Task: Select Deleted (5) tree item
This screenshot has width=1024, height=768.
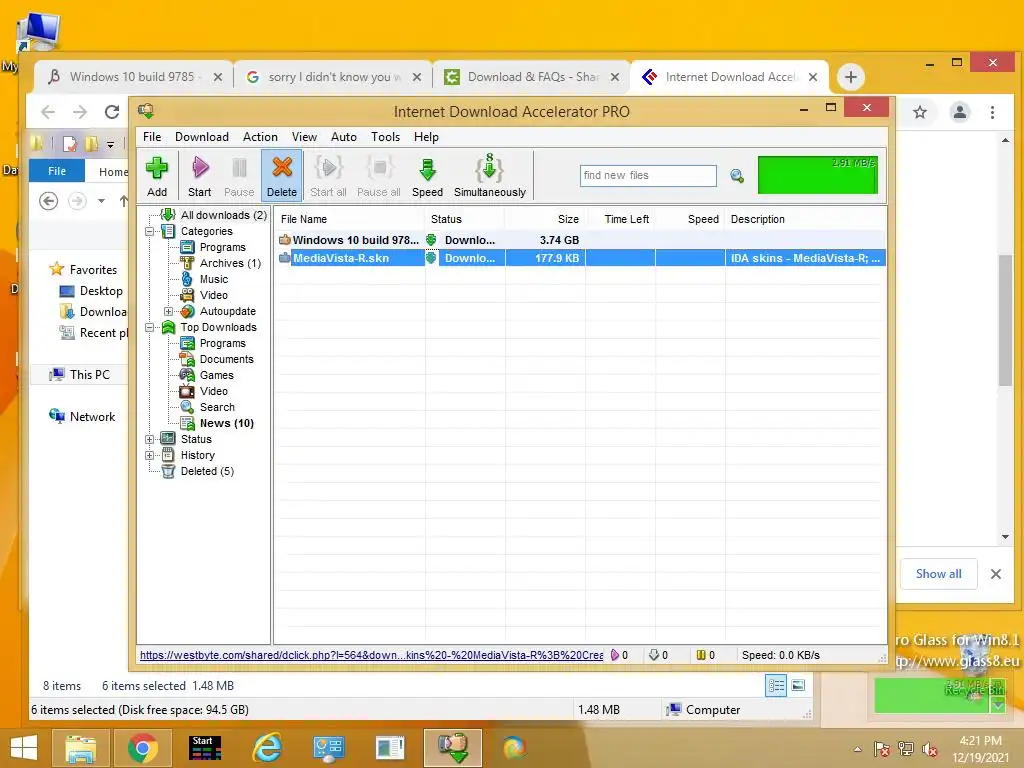Action: [207, 471]
